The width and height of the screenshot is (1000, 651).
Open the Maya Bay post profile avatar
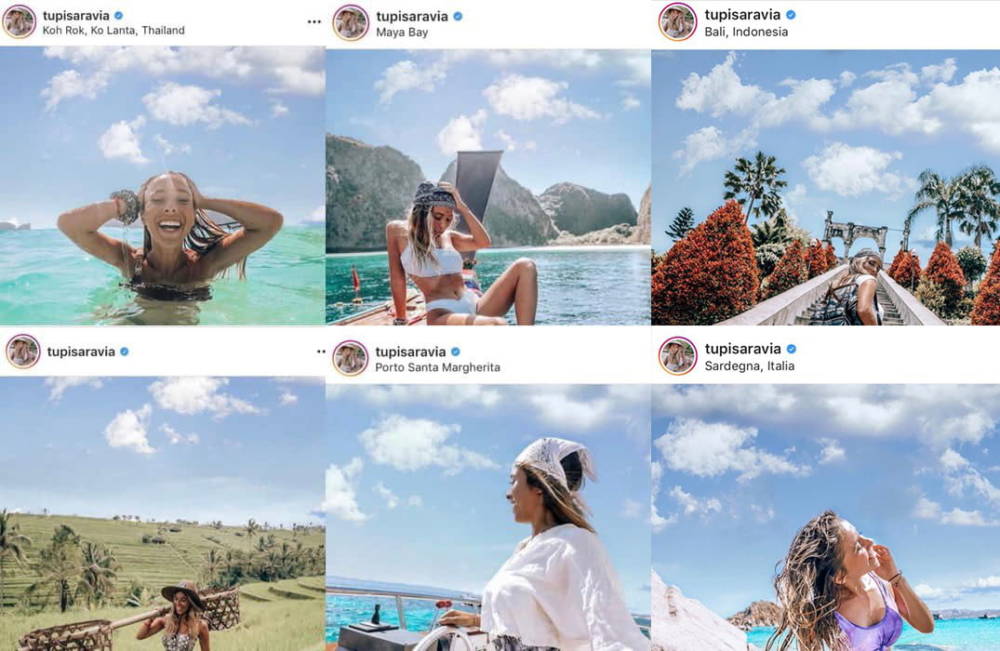click(350, 22)
